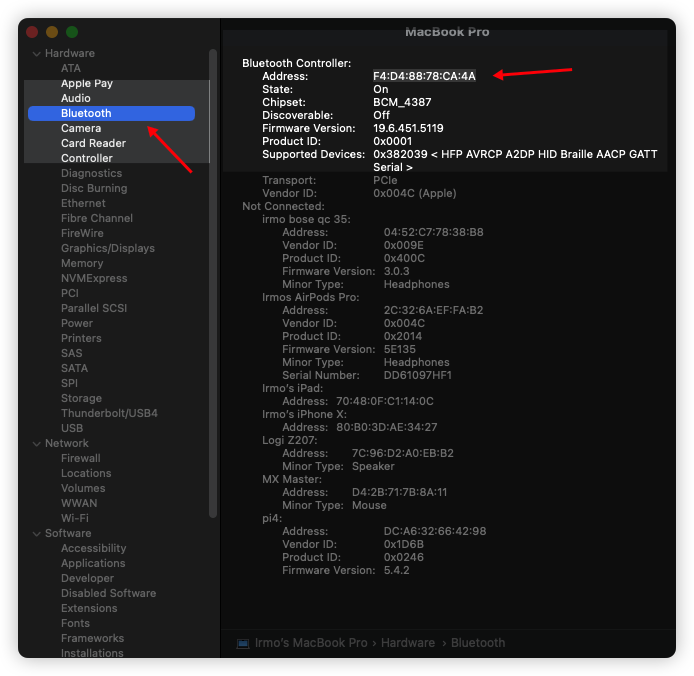Image resolution: width=694 pixels, height=676 pixels.
Task: Open Graphics/Displays entry
Action: coord(108,248)
